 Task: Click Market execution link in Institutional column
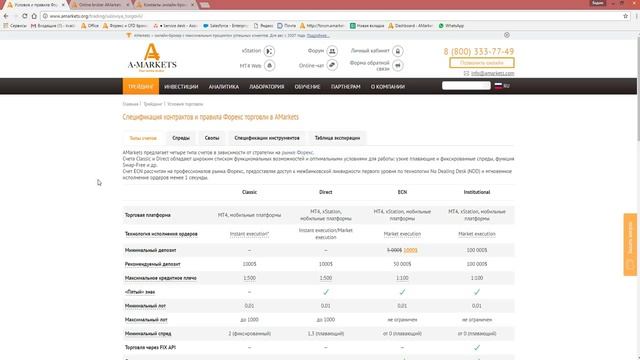477,234
